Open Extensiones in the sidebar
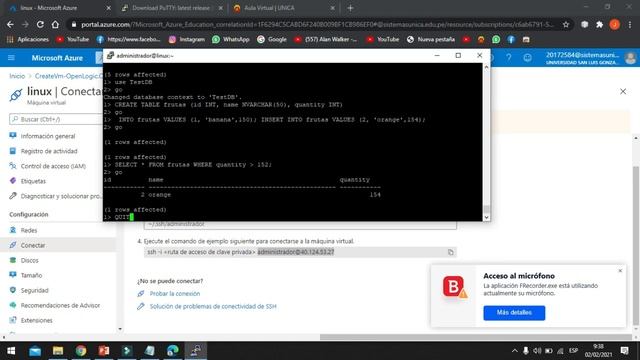640x360 pixels. (36, 320)
